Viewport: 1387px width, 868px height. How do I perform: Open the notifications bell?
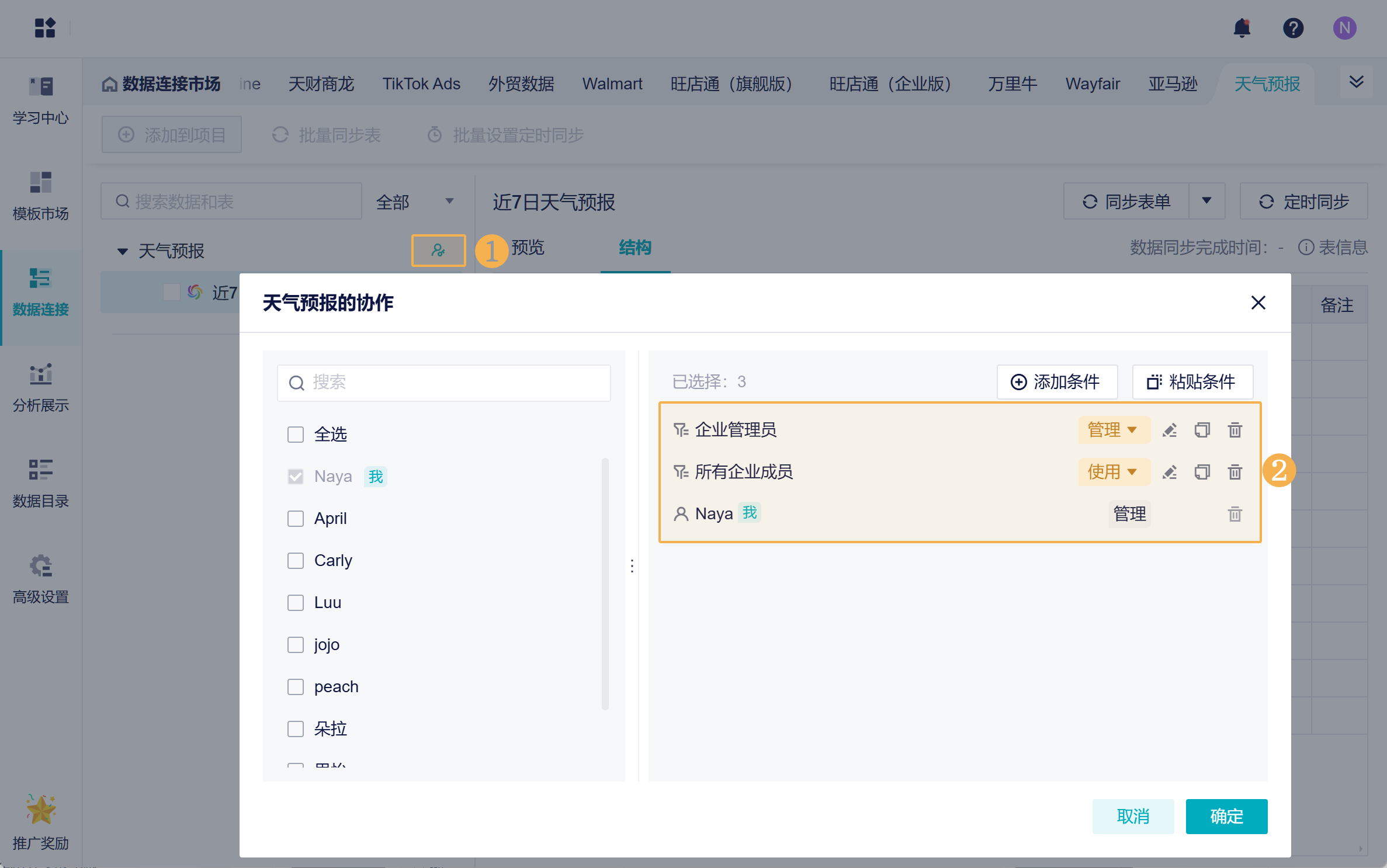(1242, 28)
